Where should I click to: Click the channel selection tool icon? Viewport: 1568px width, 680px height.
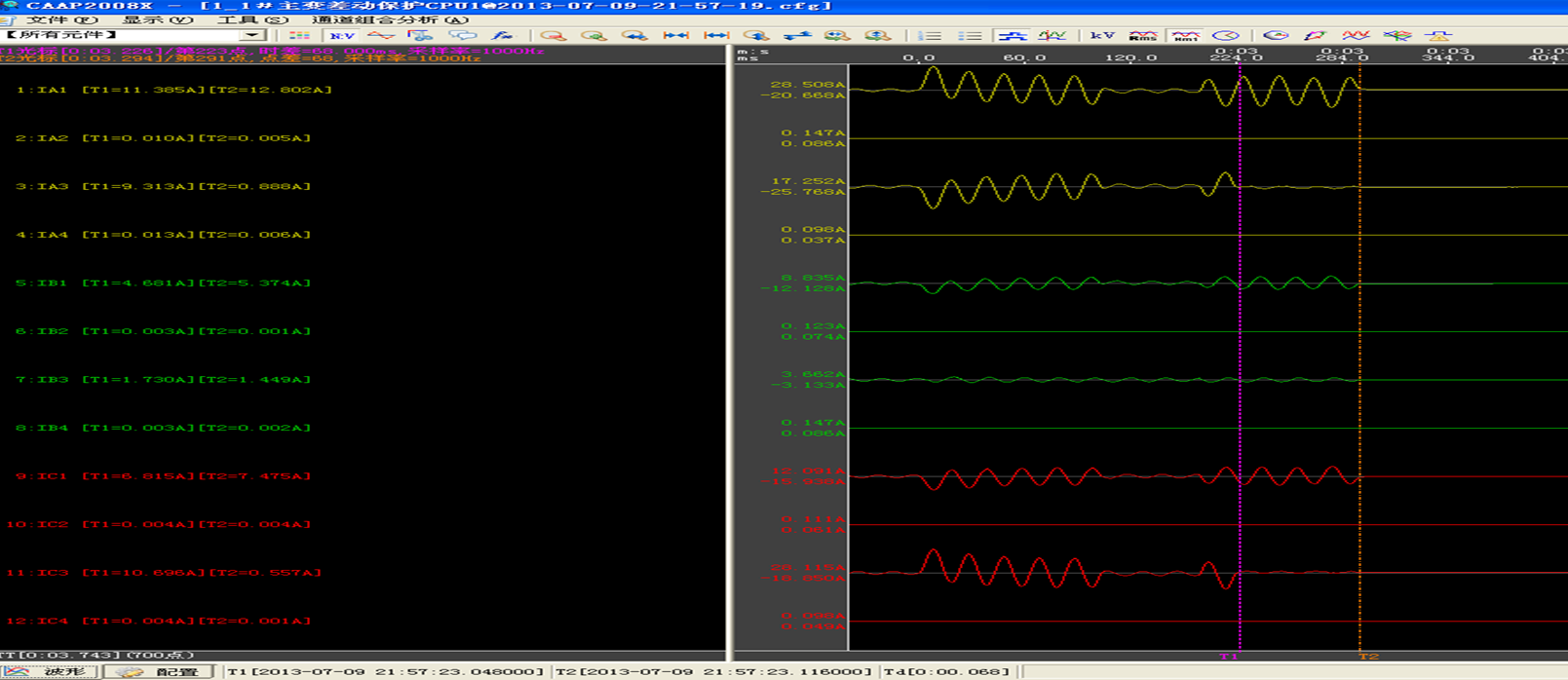click(420, 35)
